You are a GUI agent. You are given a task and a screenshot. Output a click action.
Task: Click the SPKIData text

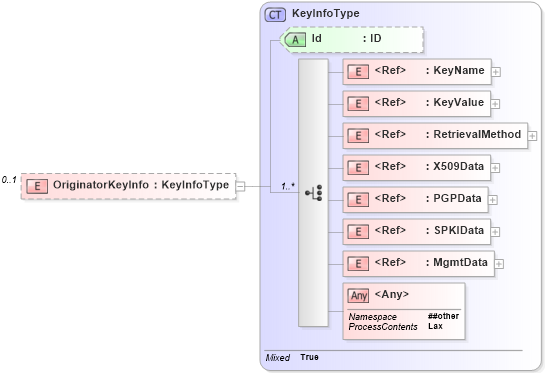pyautogui.click(x=459, y=230)
